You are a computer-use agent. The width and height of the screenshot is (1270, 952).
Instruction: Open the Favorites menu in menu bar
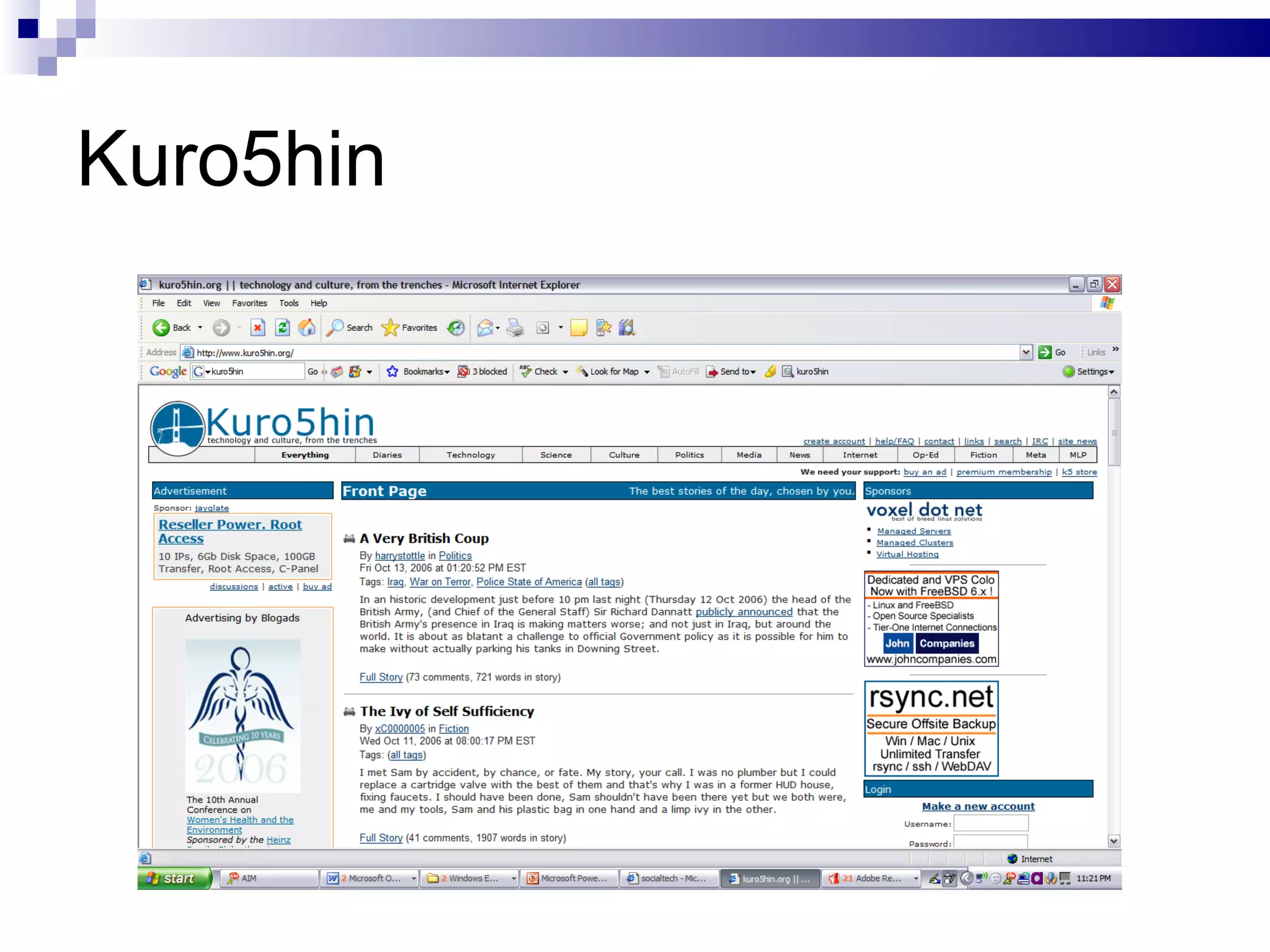pyautogui.click(x=249, y=303)
